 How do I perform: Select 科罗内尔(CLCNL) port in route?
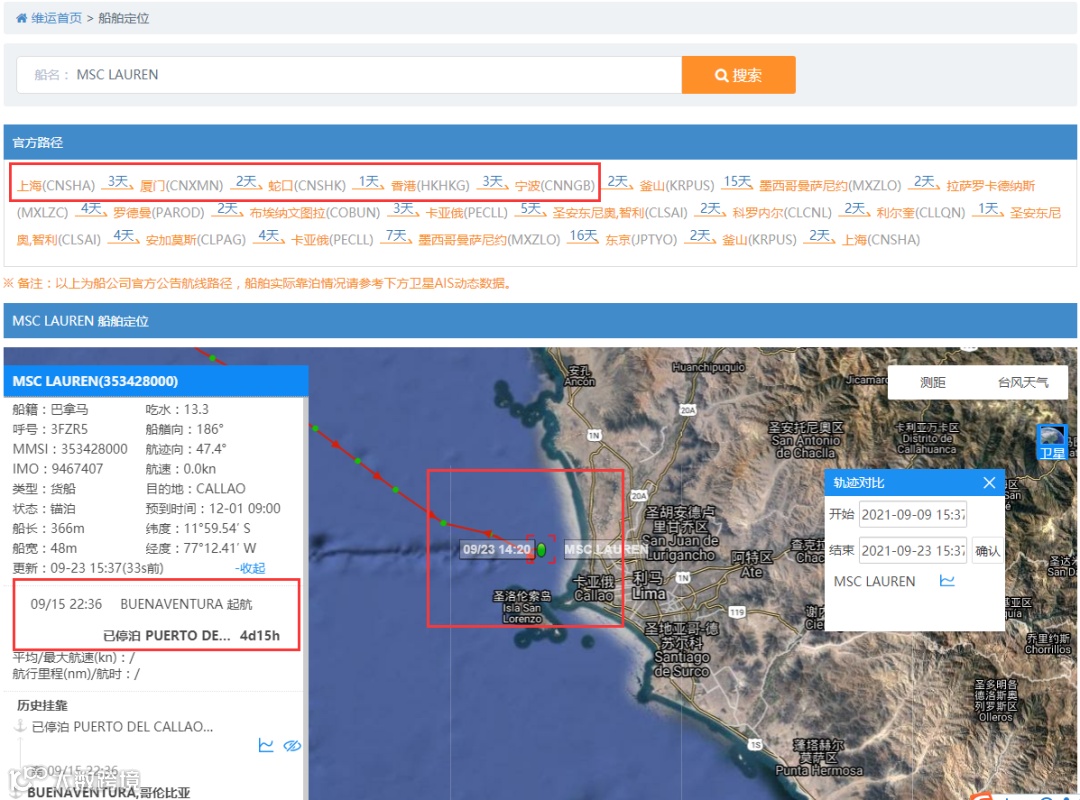(782, 212)
